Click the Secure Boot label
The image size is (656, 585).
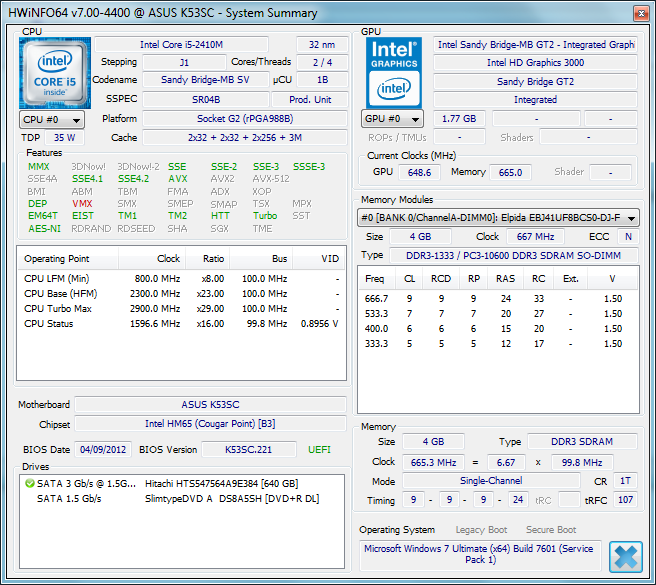551,530
